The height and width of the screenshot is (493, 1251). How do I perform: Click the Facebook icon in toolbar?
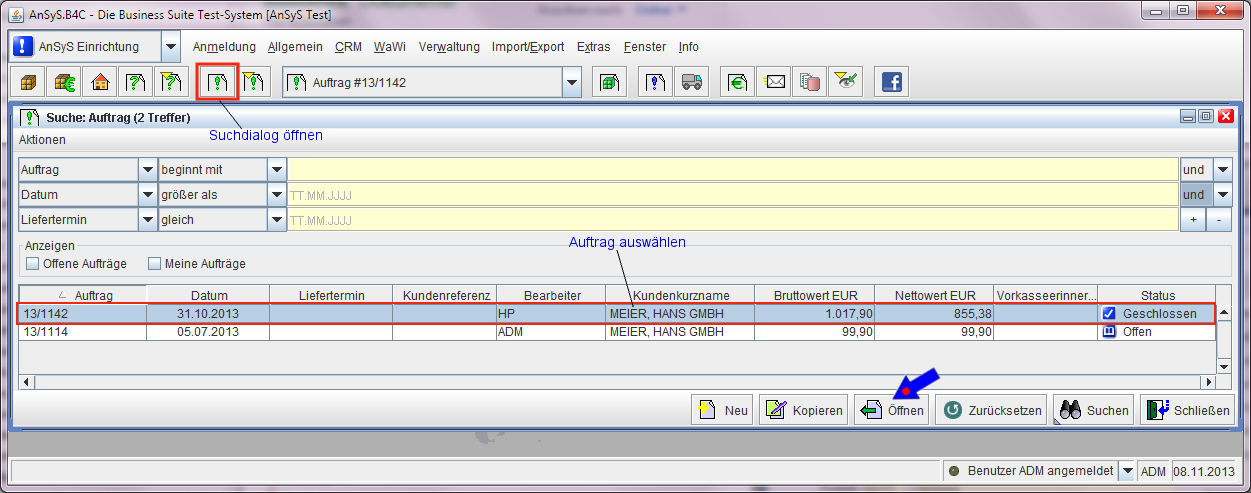(x=890, y=83)
